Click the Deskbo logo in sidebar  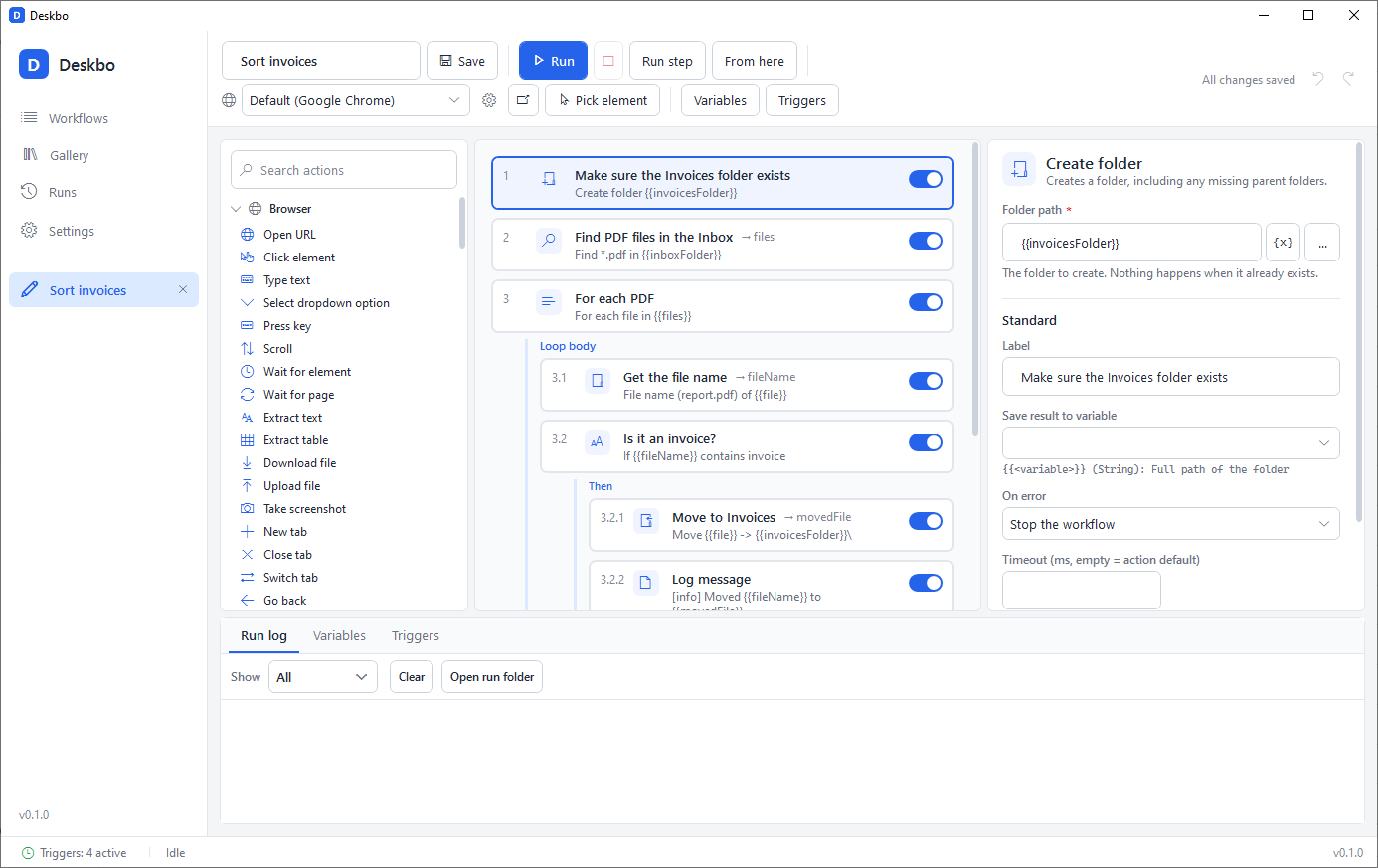pyautogui.click(x=34, y=65)
